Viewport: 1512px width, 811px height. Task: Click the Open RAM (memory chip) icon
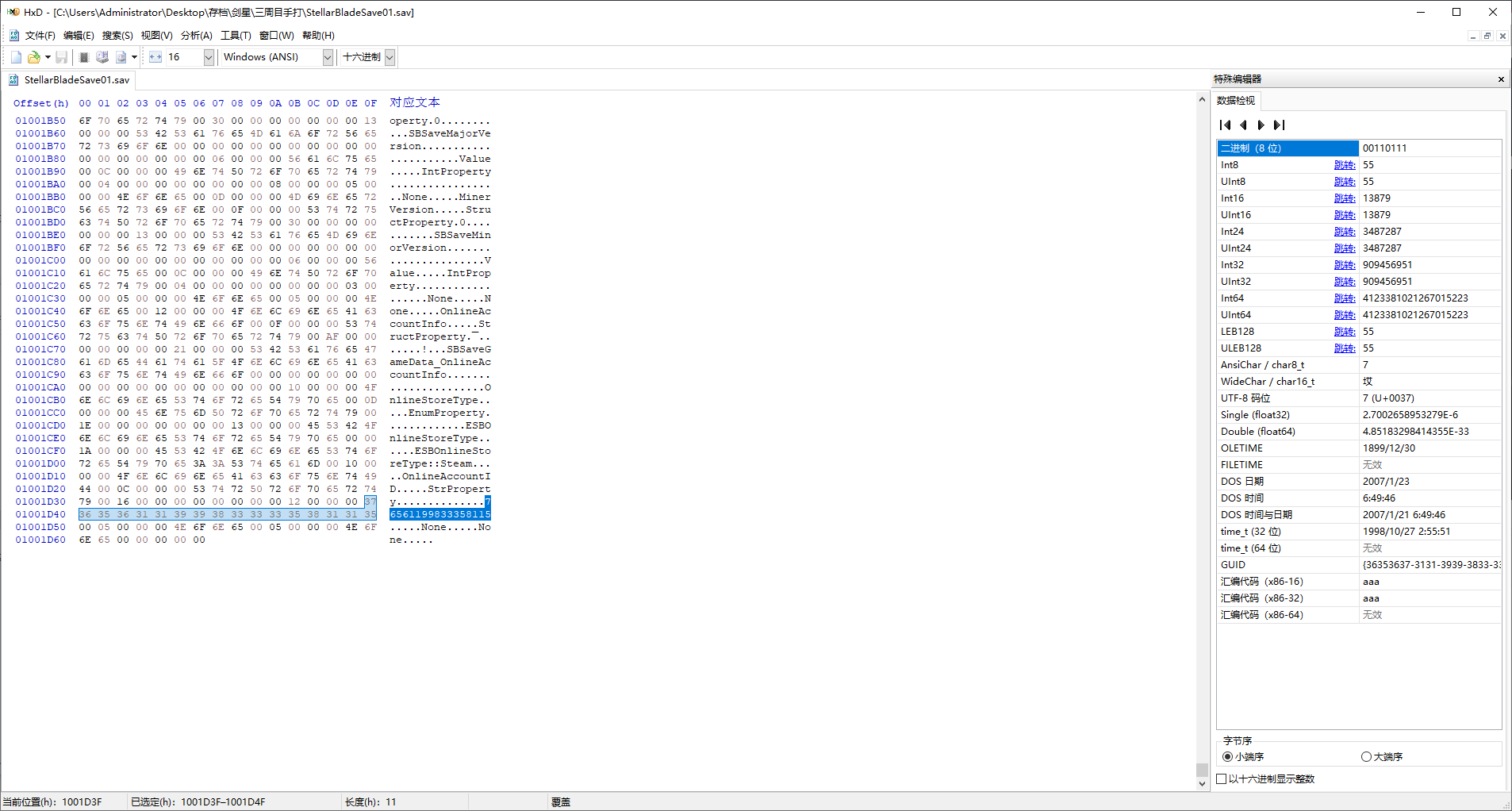pyautogui.click(x=84, y=57)
